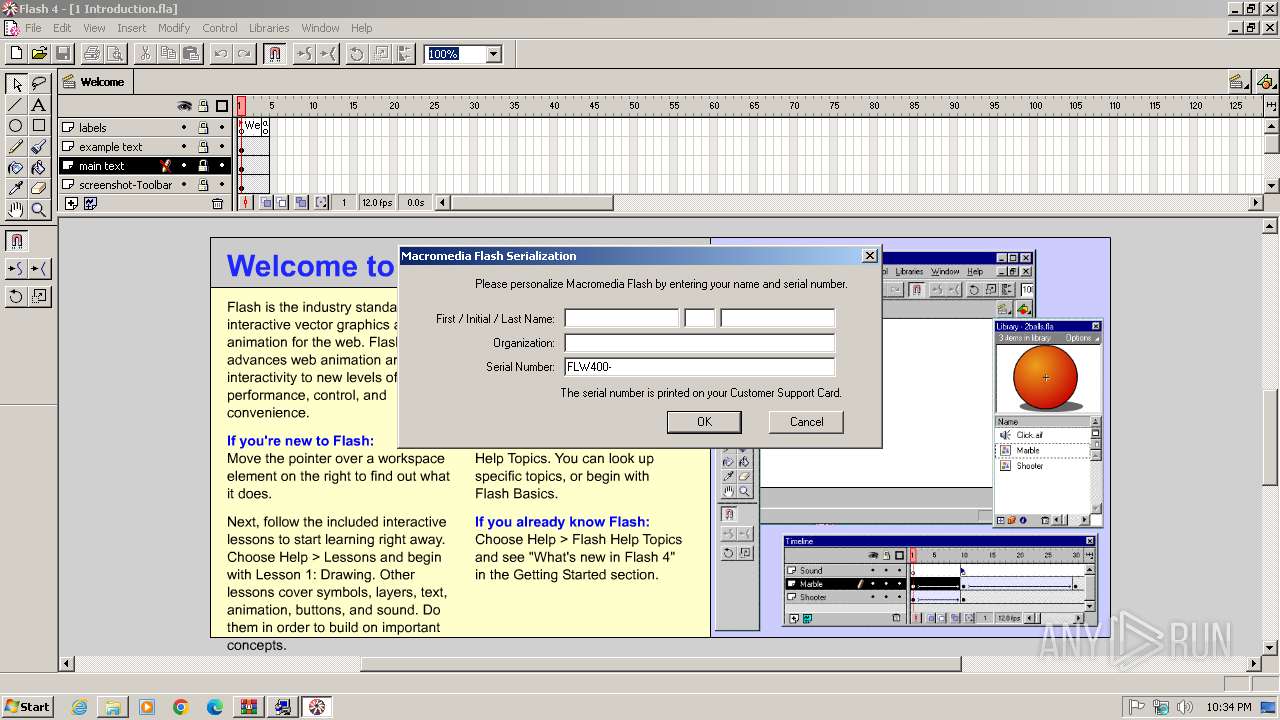Viewport: 1280px width, 720px height.
Task: Click the Undo icon in the top toolbar
Action: 221,54
